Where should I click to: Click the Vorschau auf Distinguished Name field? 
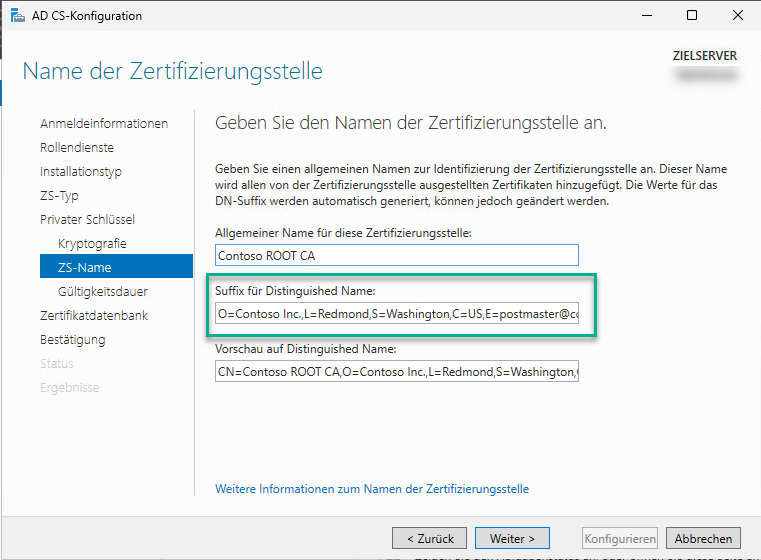[396, 372]
